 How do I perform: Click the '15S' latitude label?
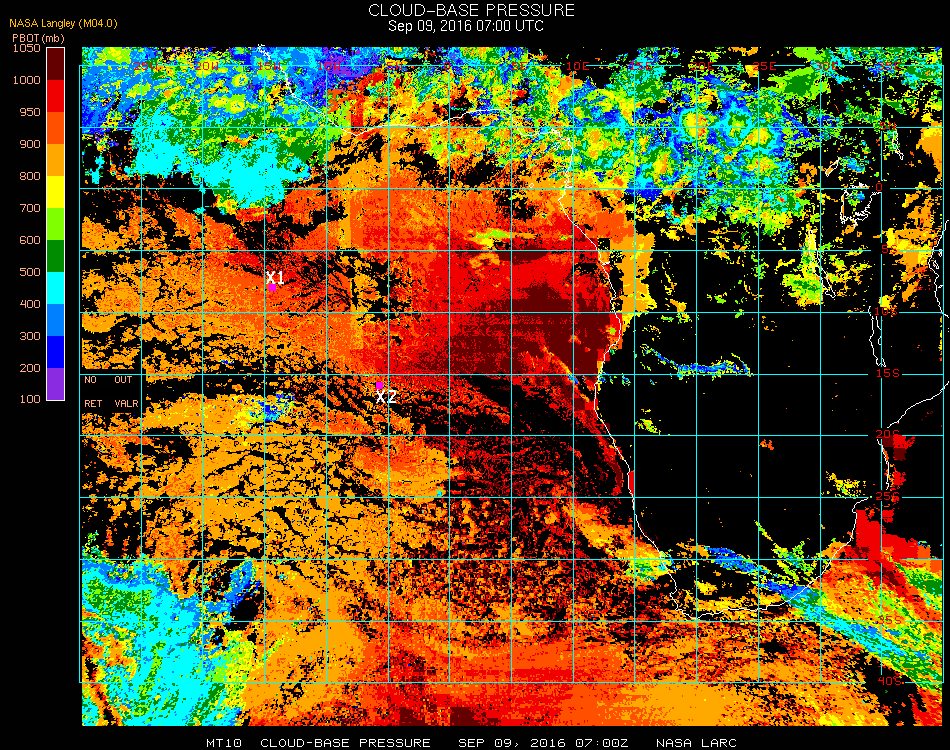point(888,373)
